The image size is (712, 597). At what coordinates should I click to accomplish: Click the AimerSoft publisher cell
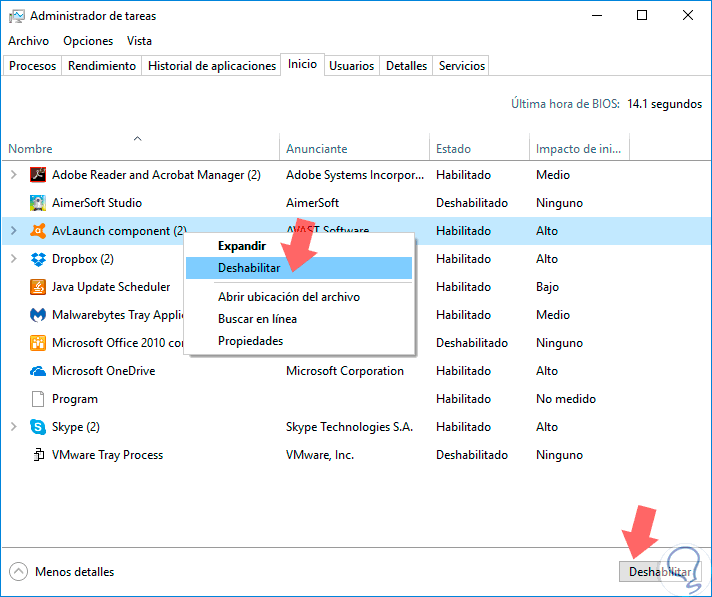click(312, 203)
